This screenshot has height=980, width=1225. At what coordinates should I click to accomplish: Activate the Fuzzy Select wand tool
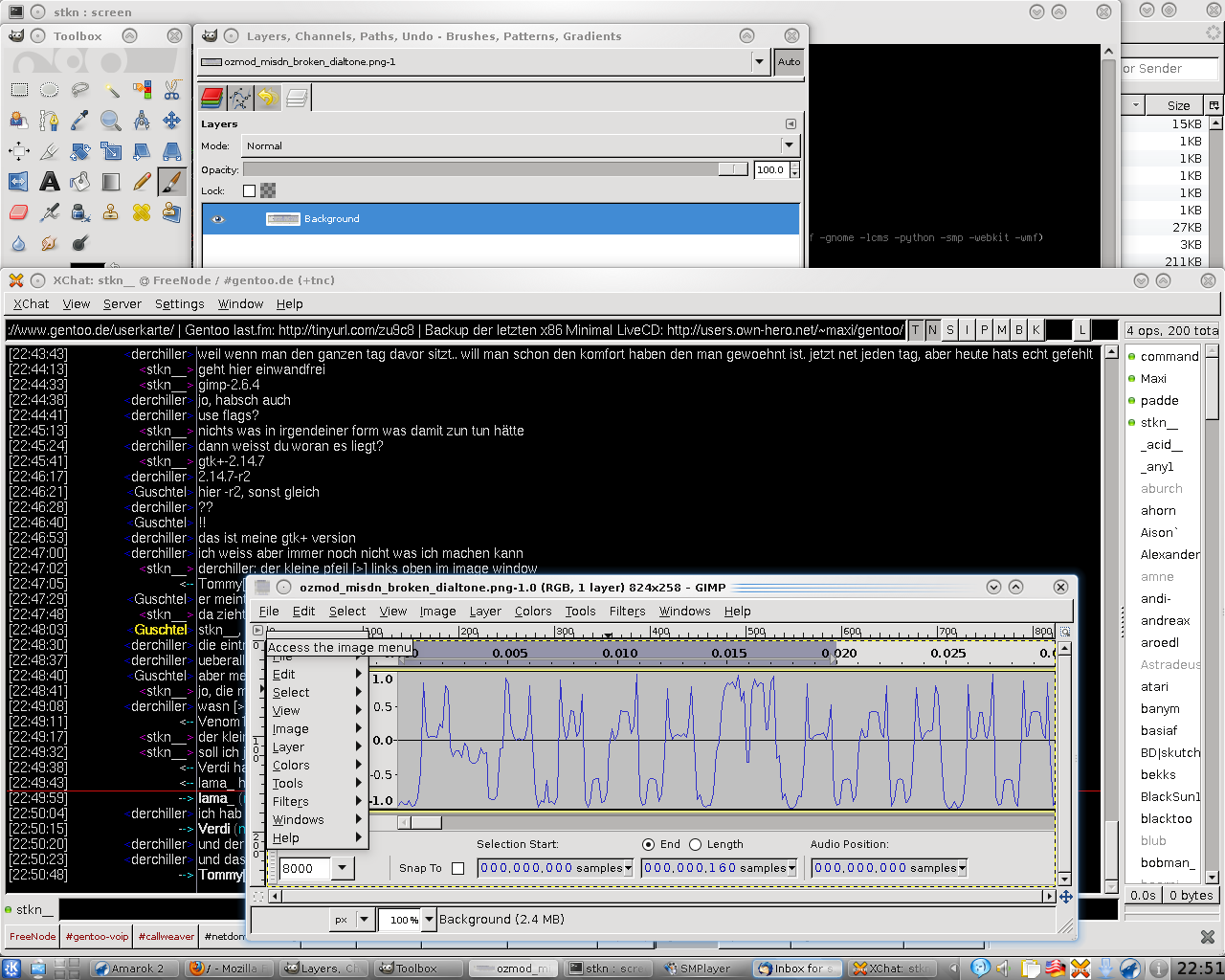(111, 90)
